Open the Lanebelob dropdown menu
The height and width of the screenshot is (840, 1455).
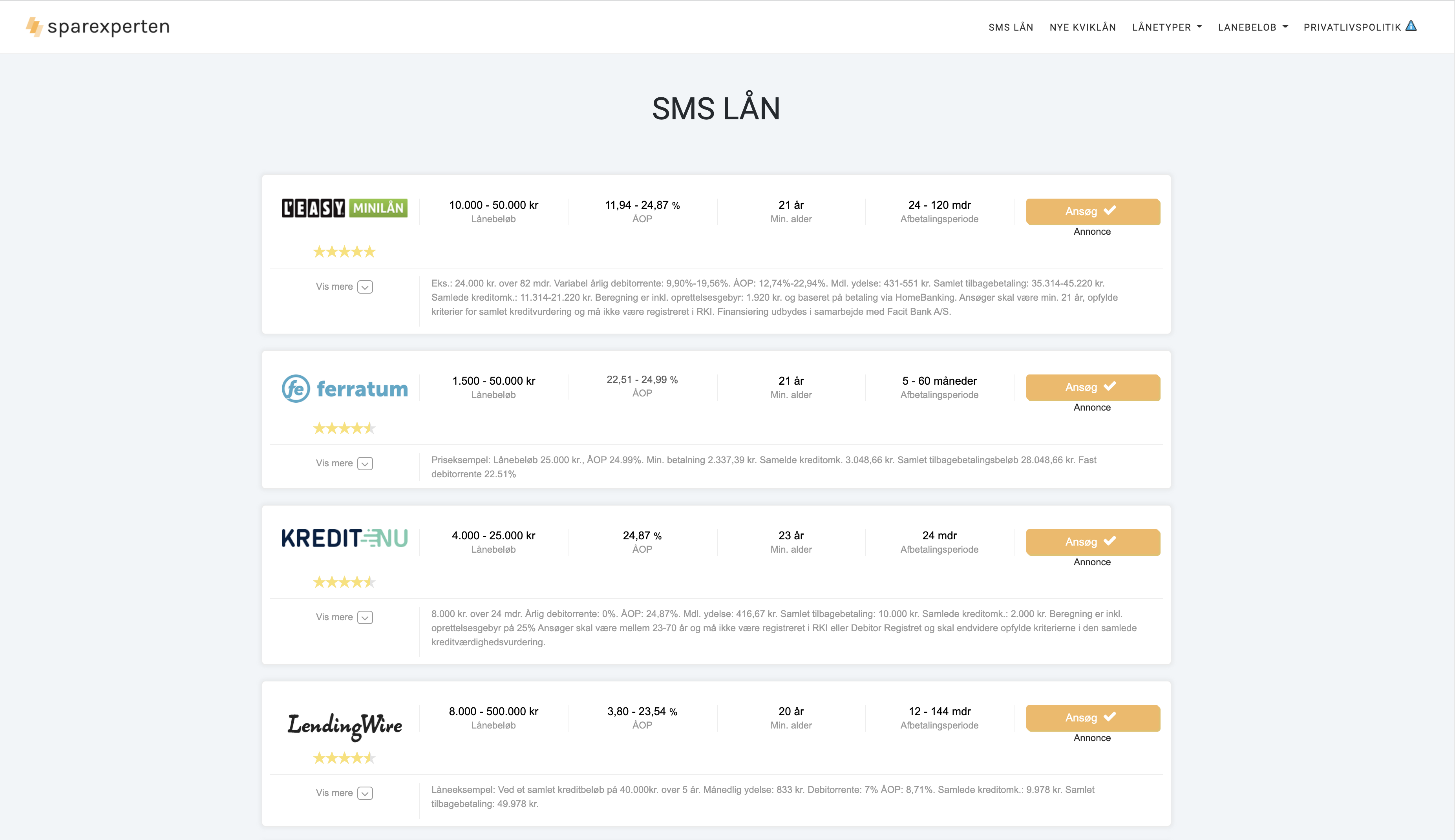tap(1252, 27)
